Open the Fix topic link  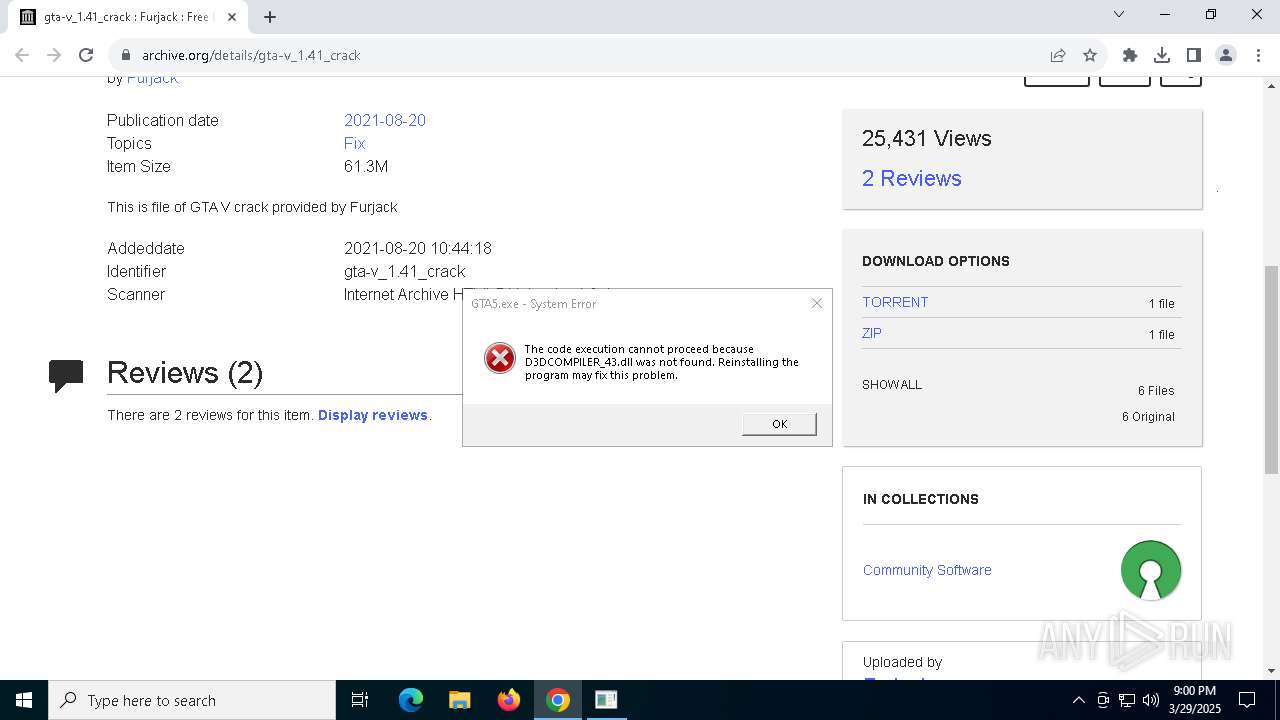pos(355,143)
